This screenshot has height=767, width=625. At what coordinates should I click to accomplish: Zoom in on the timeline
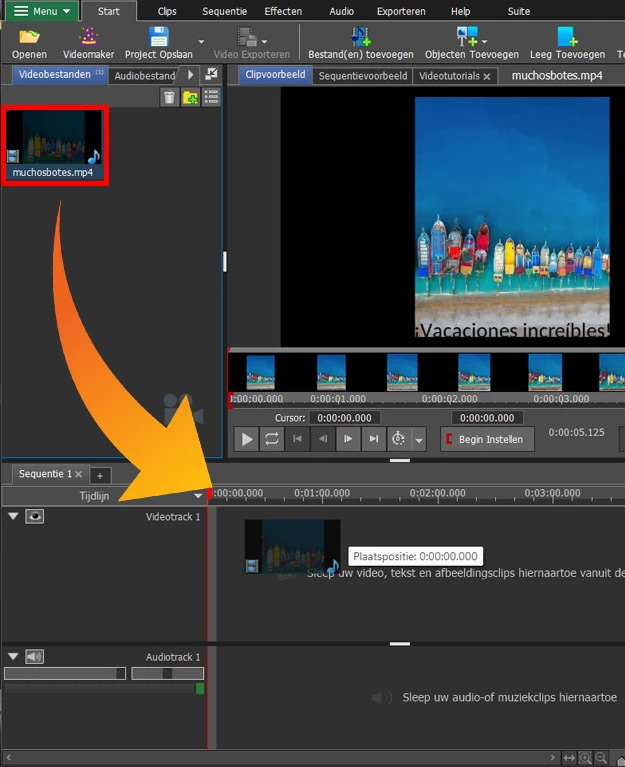(x=585, y=758)
